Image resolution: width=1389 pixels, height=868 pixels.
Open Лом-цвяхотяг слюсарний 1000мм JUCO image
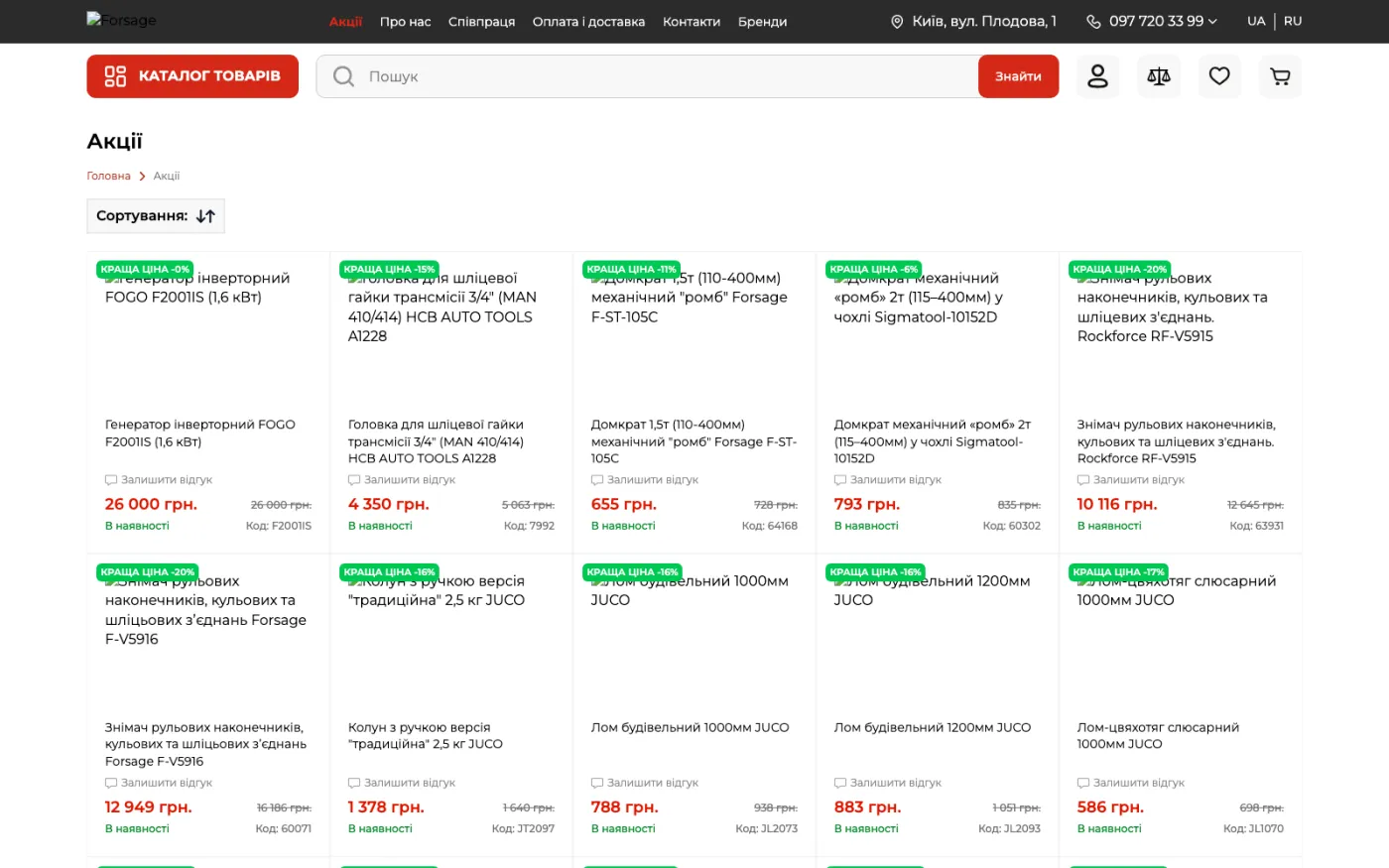click(1181, 640)
